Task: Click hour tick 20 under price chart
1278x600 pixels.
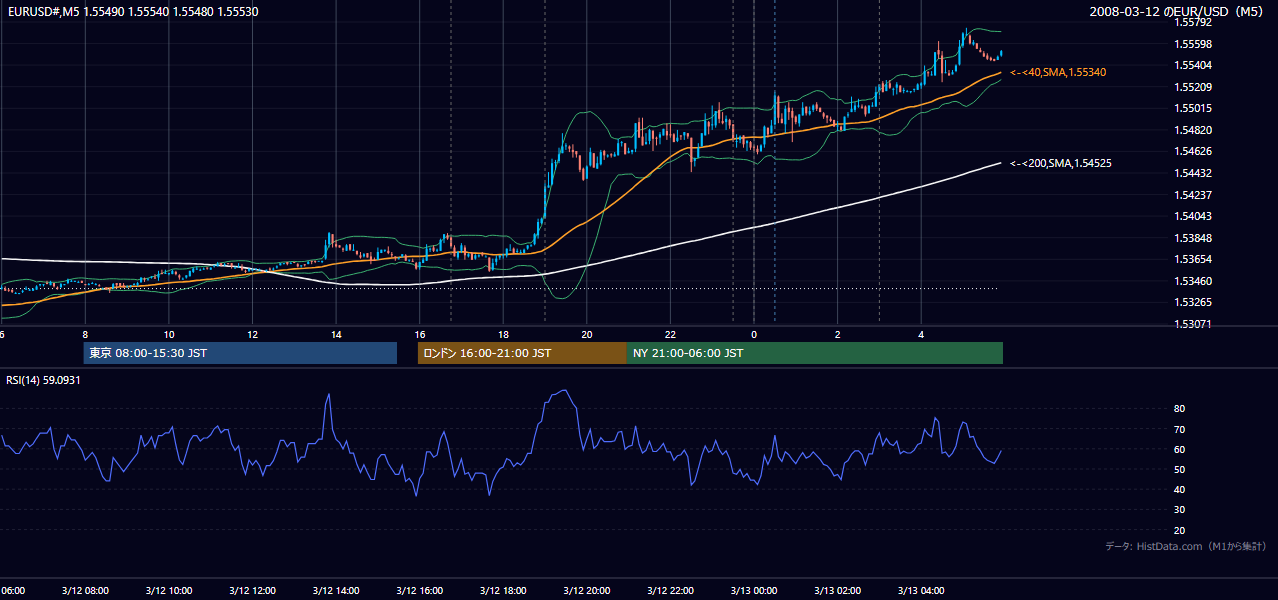Action: (x=587, y=335)
